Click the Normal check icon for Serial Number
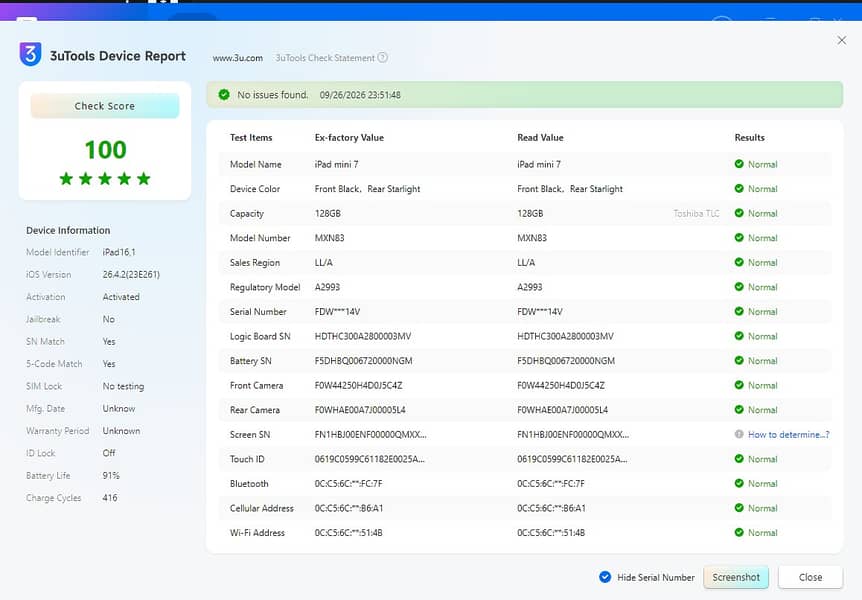Image resolution: width=862 pixels, height=600 pixels. coord(739,311)
